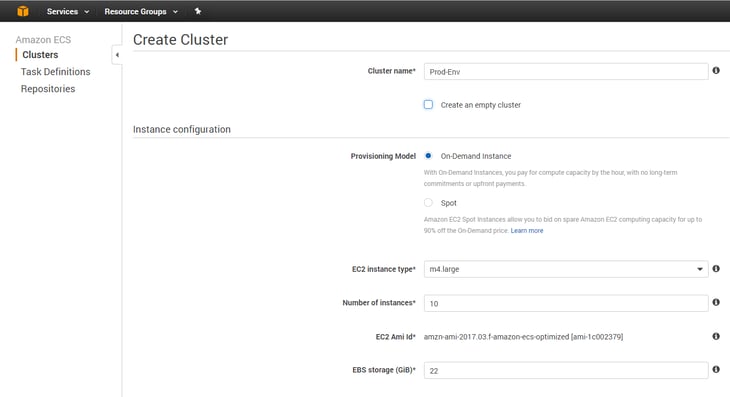Click info icon beside Number of instances
Screen dimensions: 730x397
[x=716, y=303]
